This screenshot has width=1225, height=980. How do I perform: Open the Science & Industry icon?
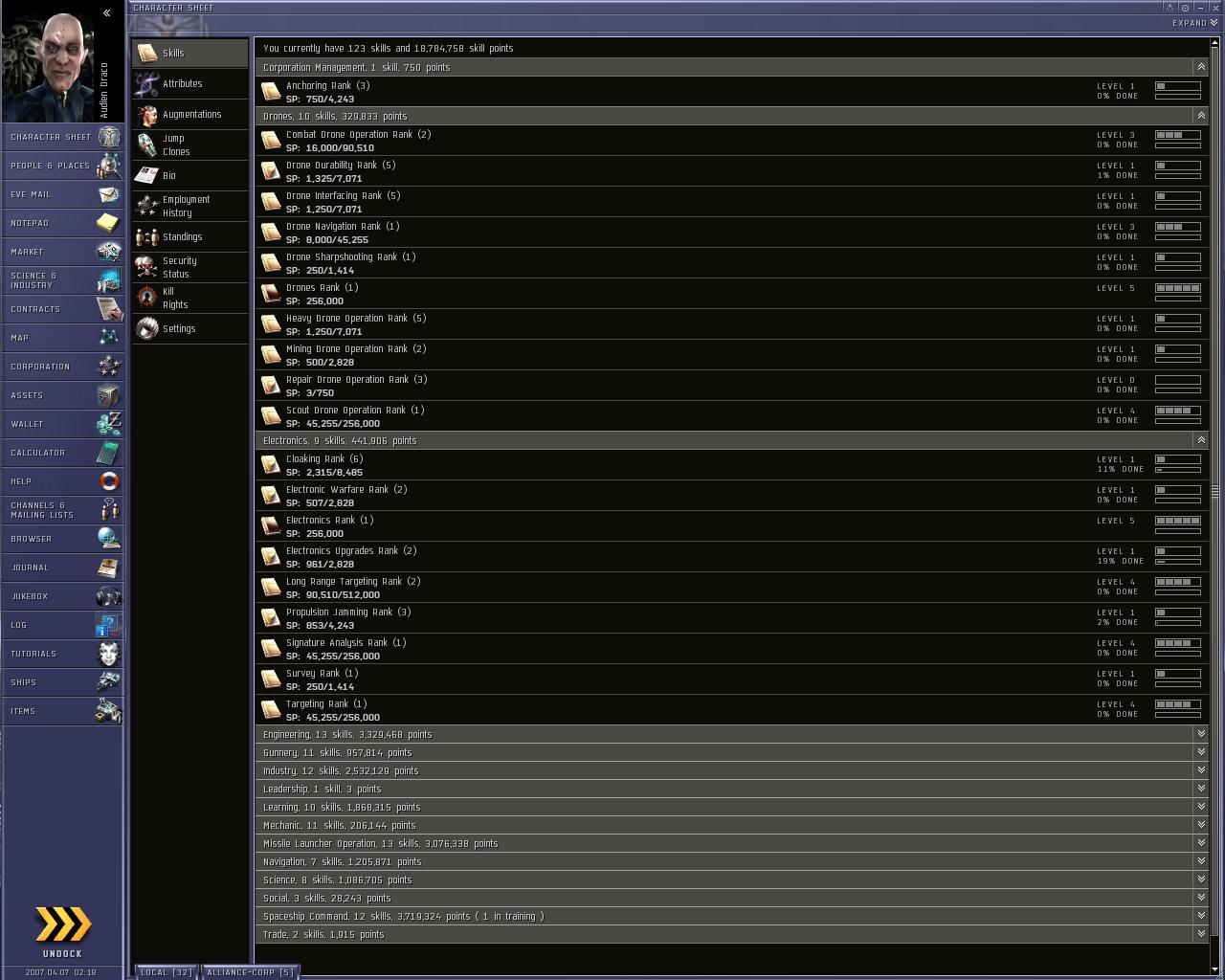[109, 280]
